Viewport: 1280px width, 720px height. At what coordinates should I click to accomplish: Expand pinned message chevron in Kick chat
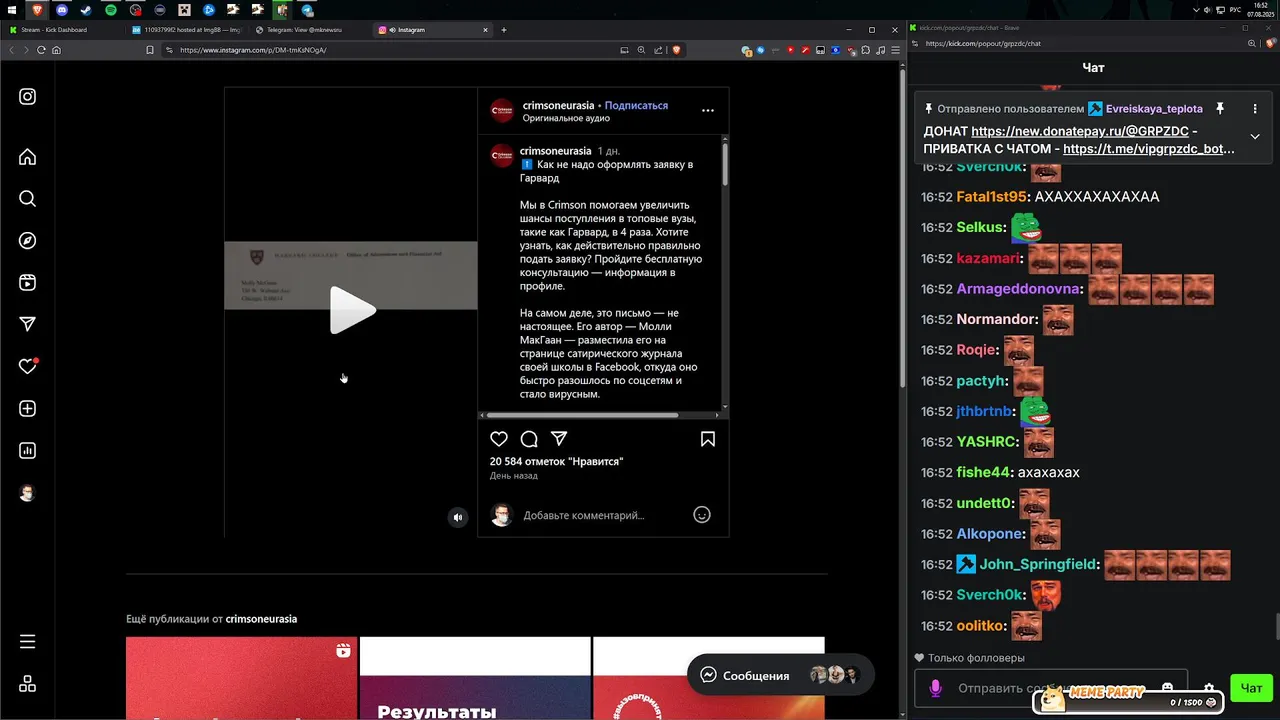point(1255,137)
